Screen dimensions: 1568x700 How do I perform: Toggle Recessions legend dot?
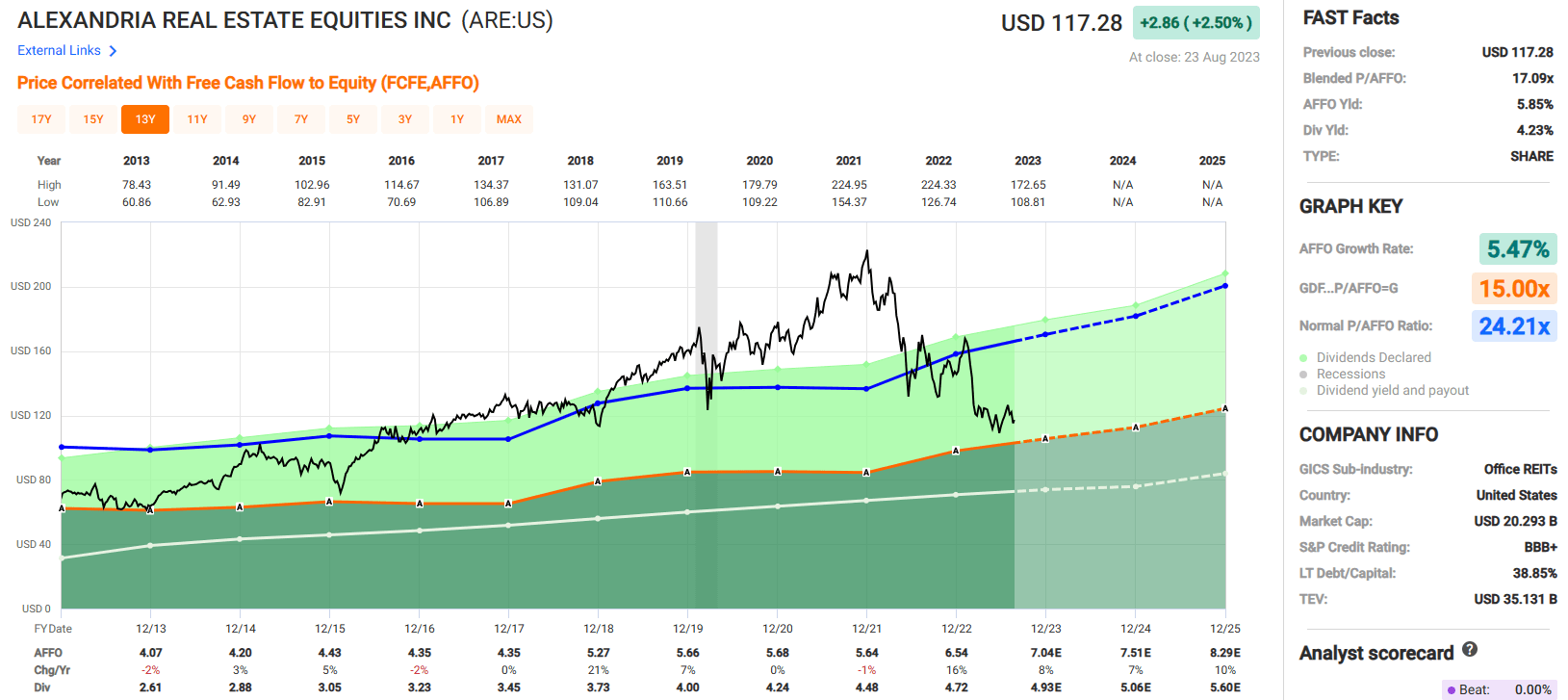click(x=1303, y=374)
